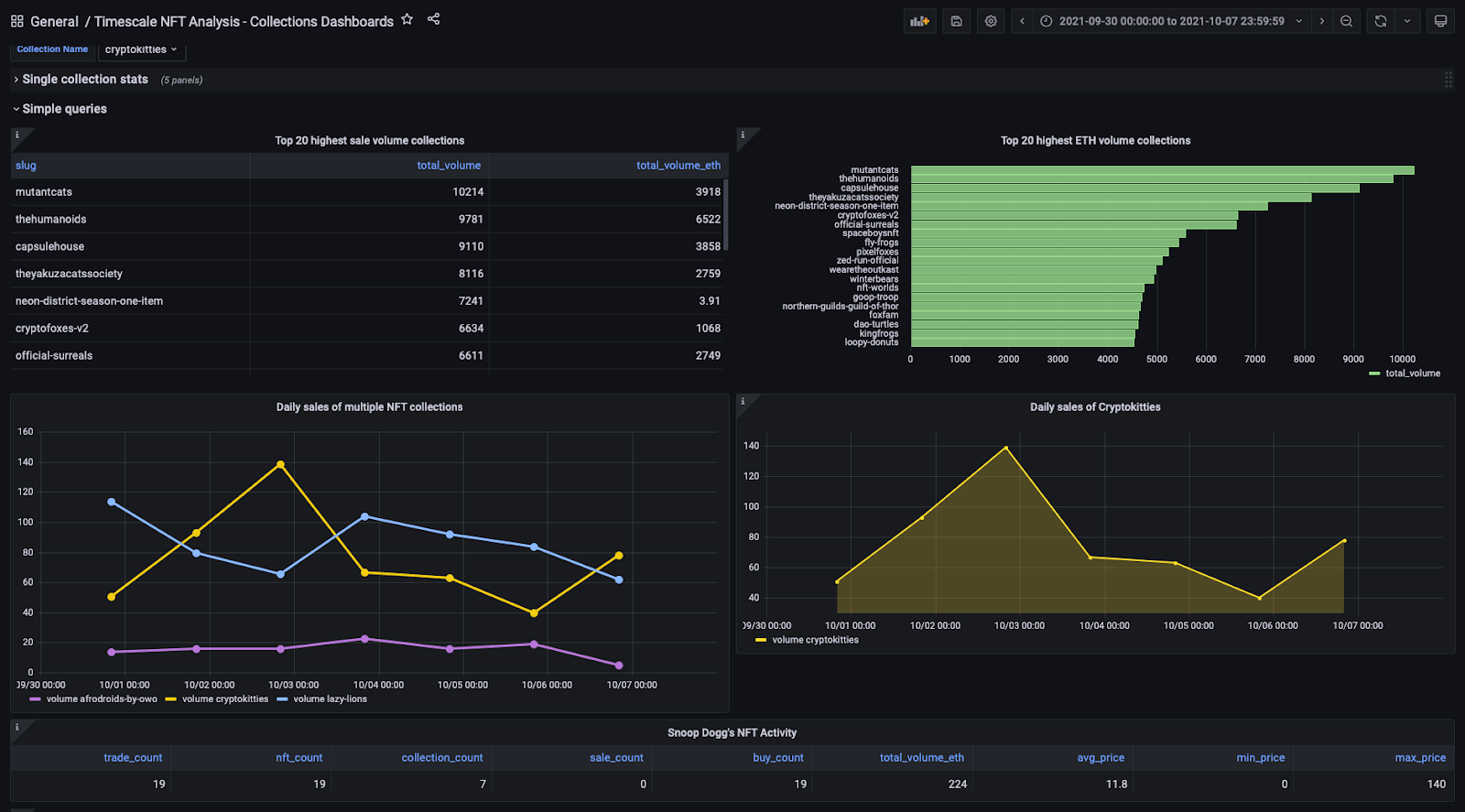Click the share dashboard icon
The height and width of the screenshot is (812, 1465).
[x=434, y=19]
